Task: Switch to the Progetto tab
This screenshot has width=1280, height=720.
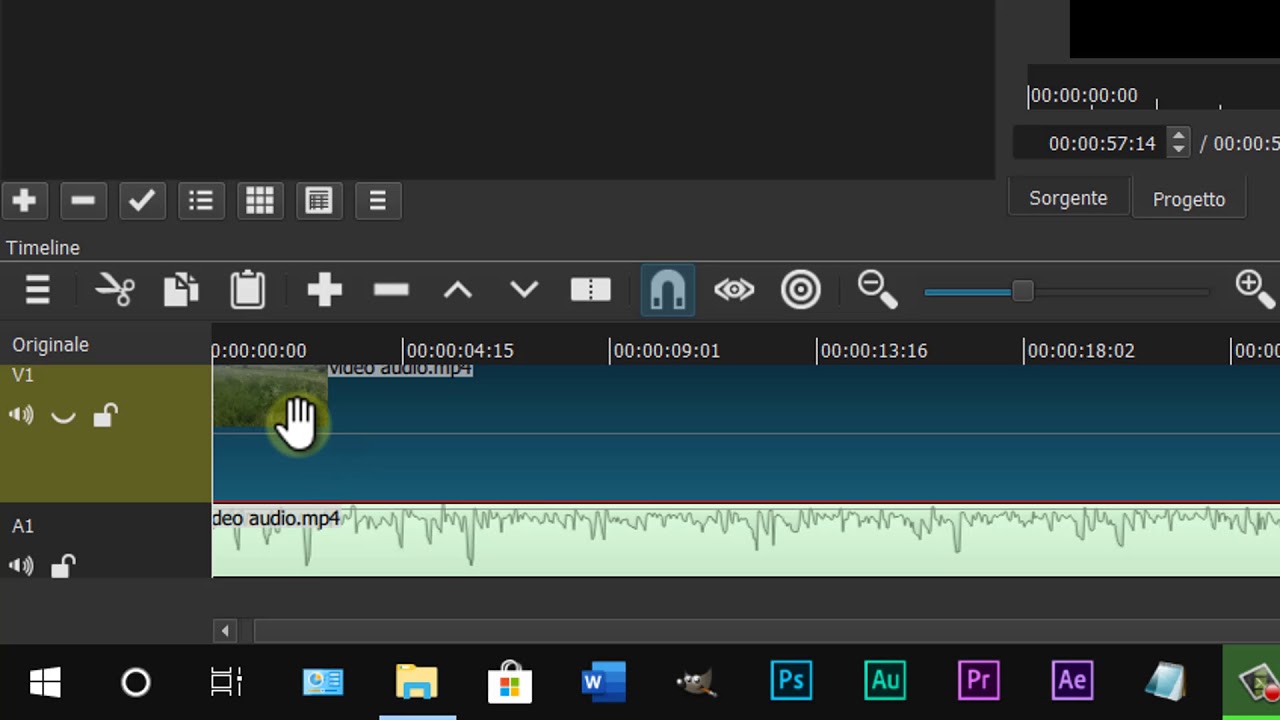Action: pyautogui.click(x=1189, y=199)
